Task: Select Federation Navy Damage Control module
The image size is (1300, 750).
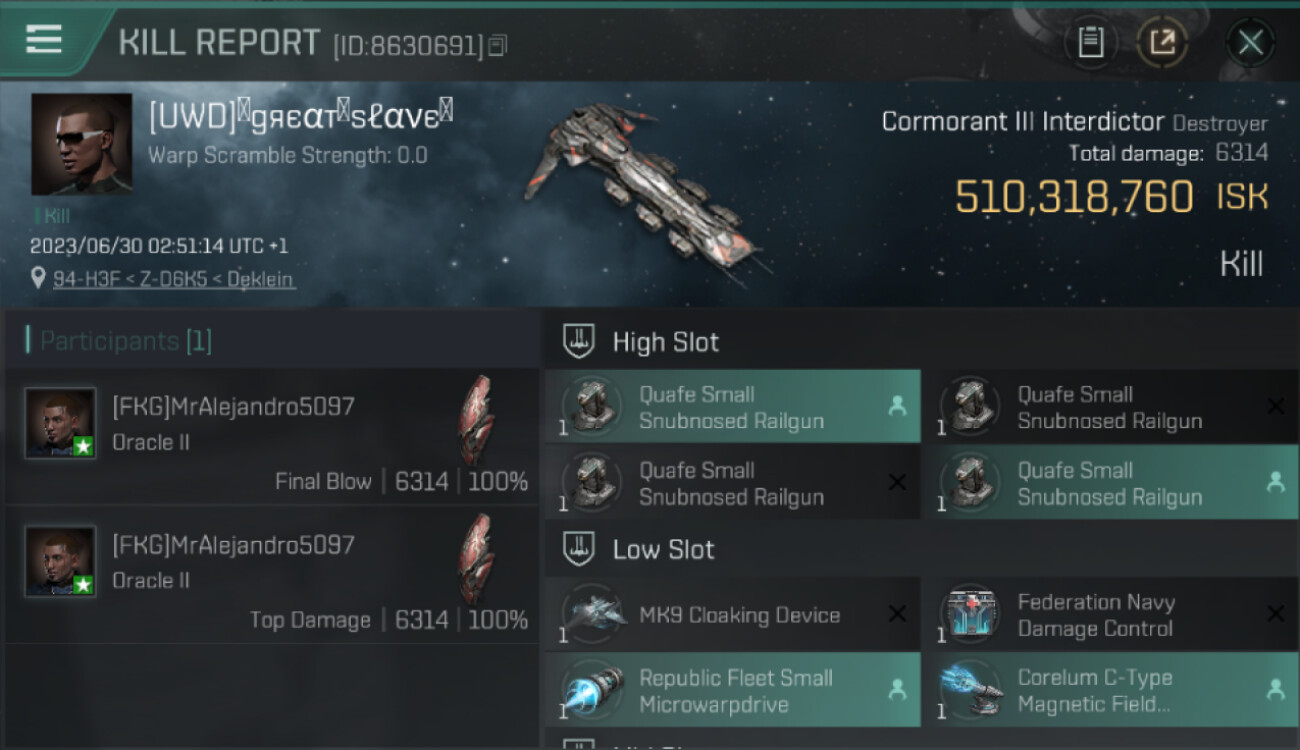Action: tap(1110, 615)
